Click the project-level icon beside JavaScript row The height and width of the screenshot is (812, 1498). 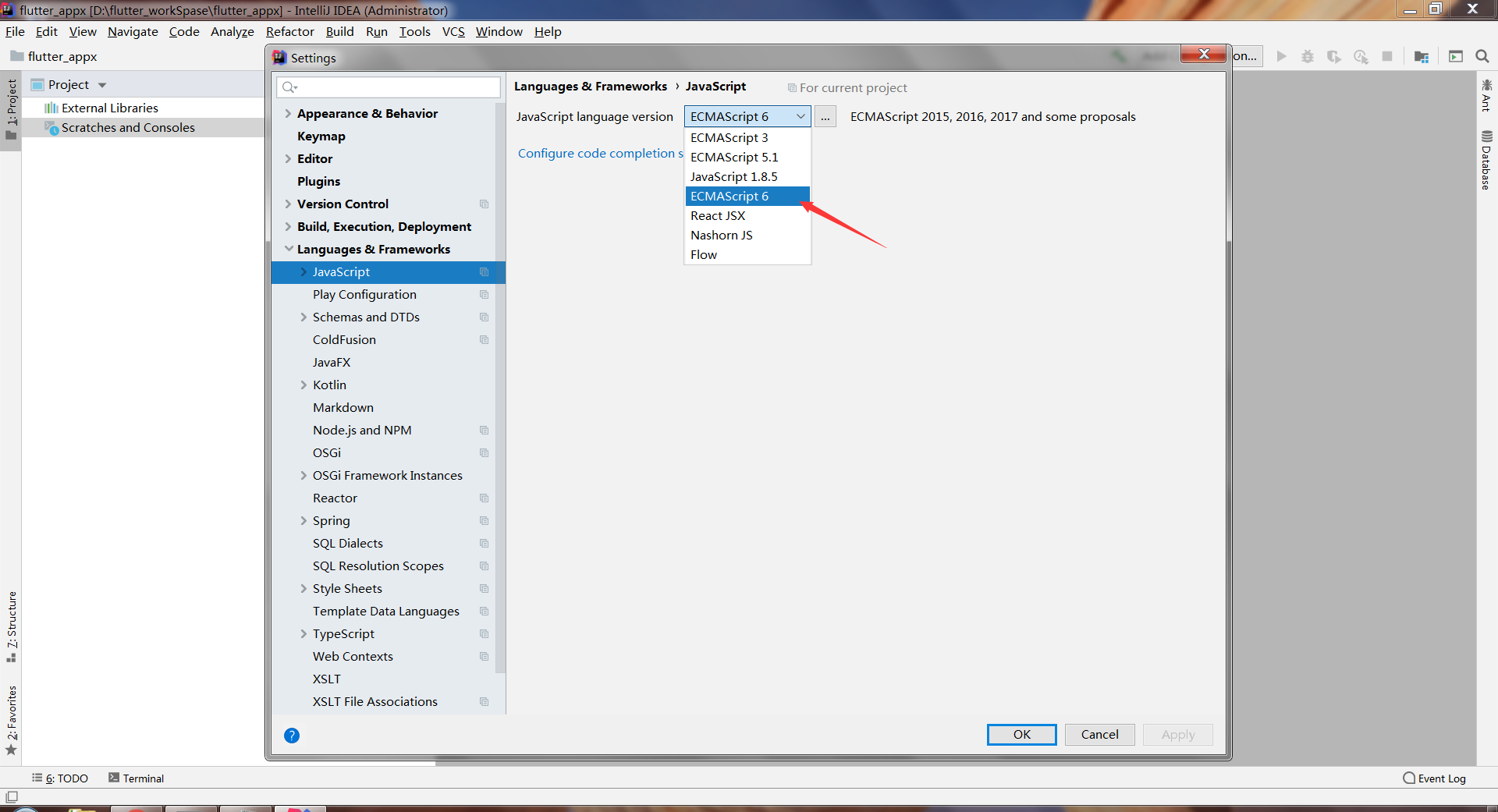[x=484, y=271]
